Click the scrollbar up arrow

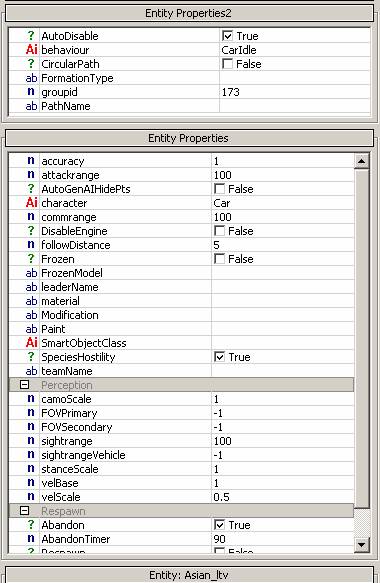tap(361, 161)
